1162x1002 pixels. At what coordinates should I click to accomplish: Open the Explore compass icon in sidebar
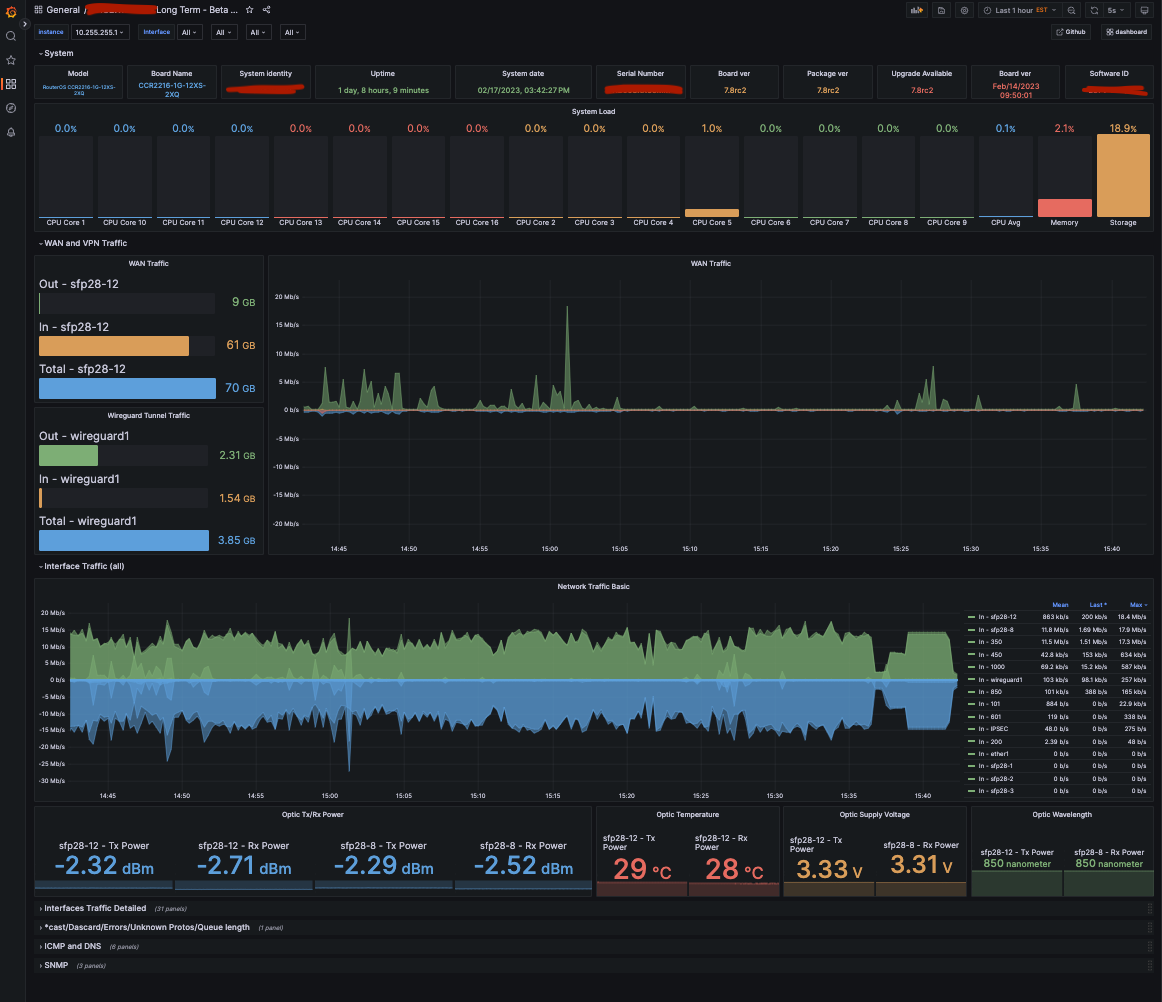coord(11,108)
